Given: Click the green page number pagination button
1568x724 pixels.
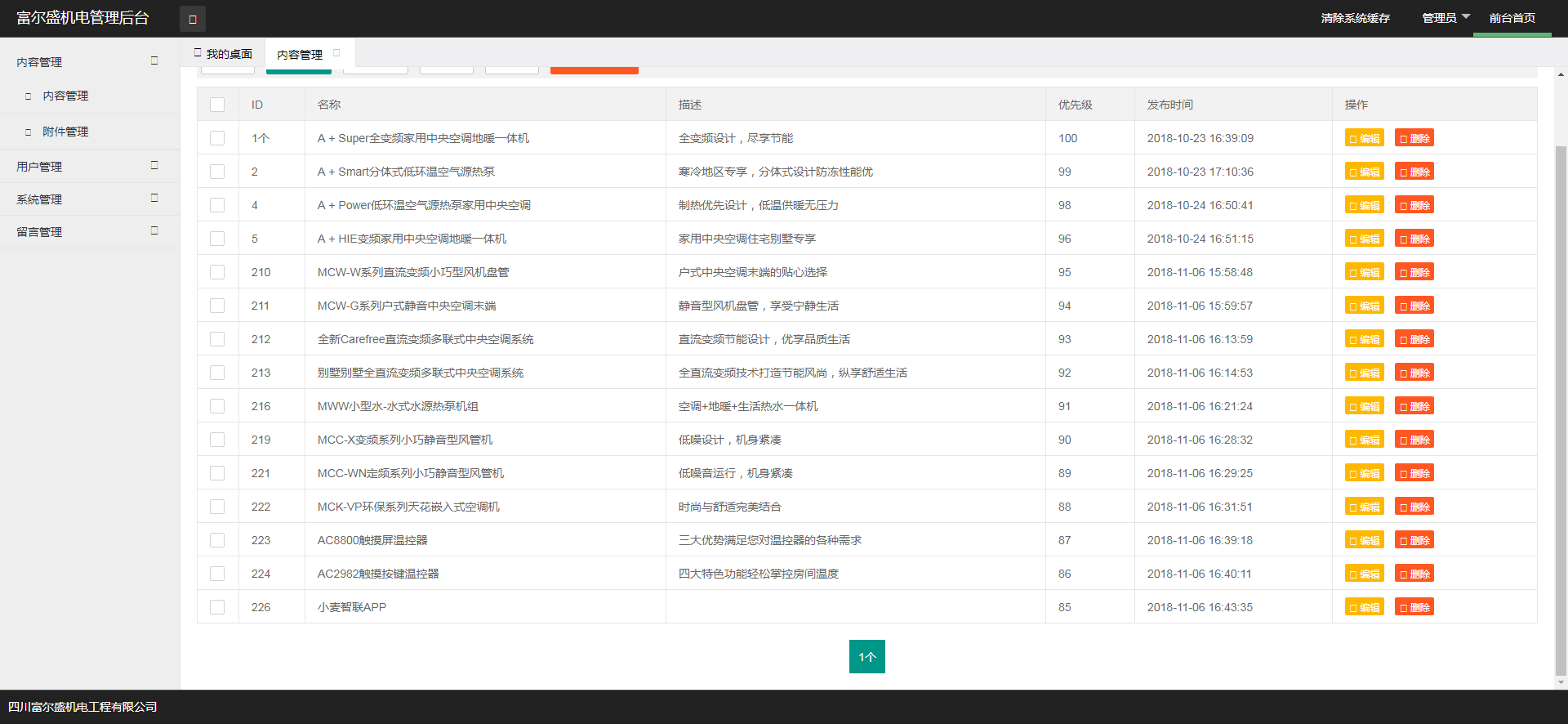Looking at the screenshot, I should click(866, 657).
